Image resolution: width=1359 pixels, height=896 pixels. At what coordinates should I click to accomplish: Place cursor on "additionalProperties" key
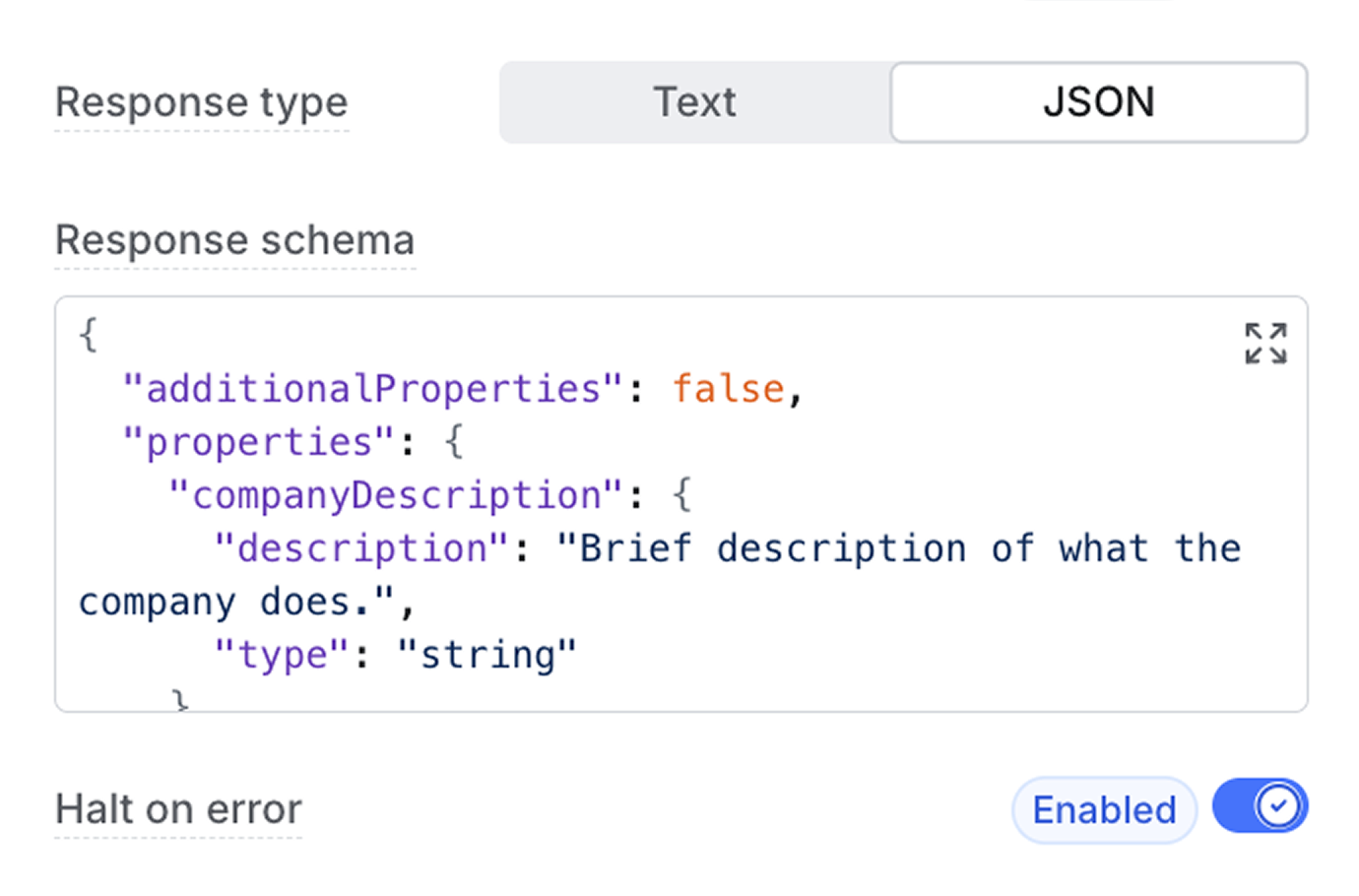(x=372, y=389)
